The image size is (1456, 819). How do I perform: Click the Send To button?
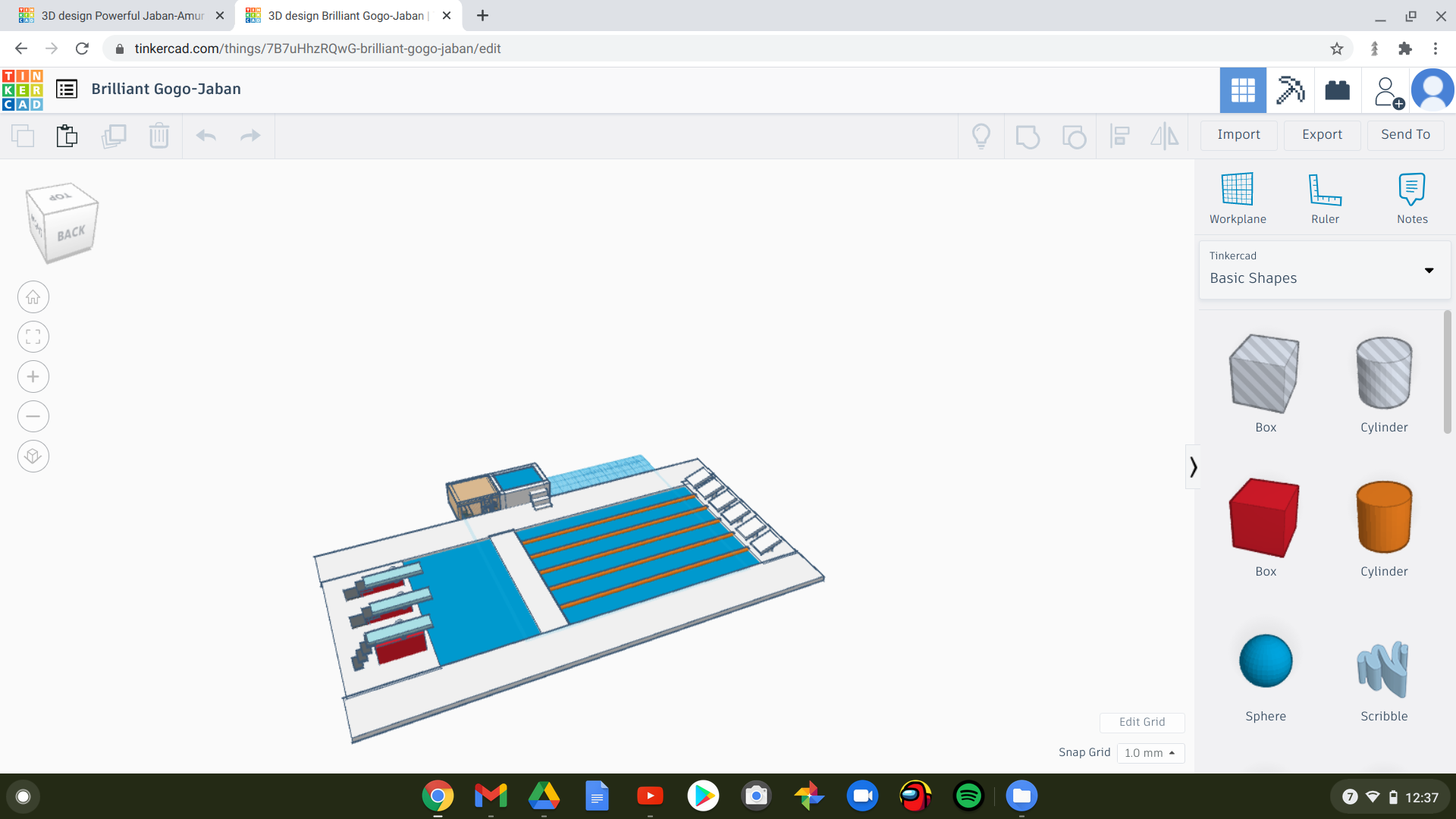click(x=1405, y=135)
